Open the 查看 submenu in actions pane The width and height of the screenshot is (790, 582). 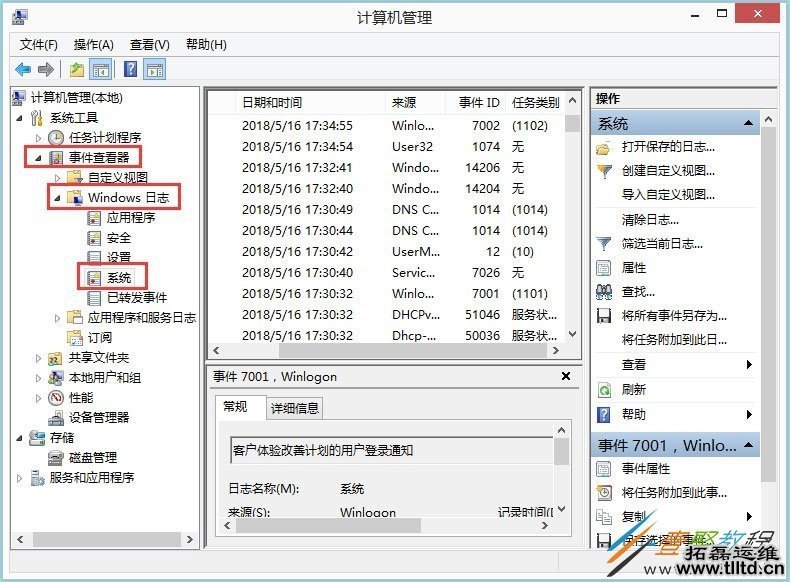click(675, 364)
